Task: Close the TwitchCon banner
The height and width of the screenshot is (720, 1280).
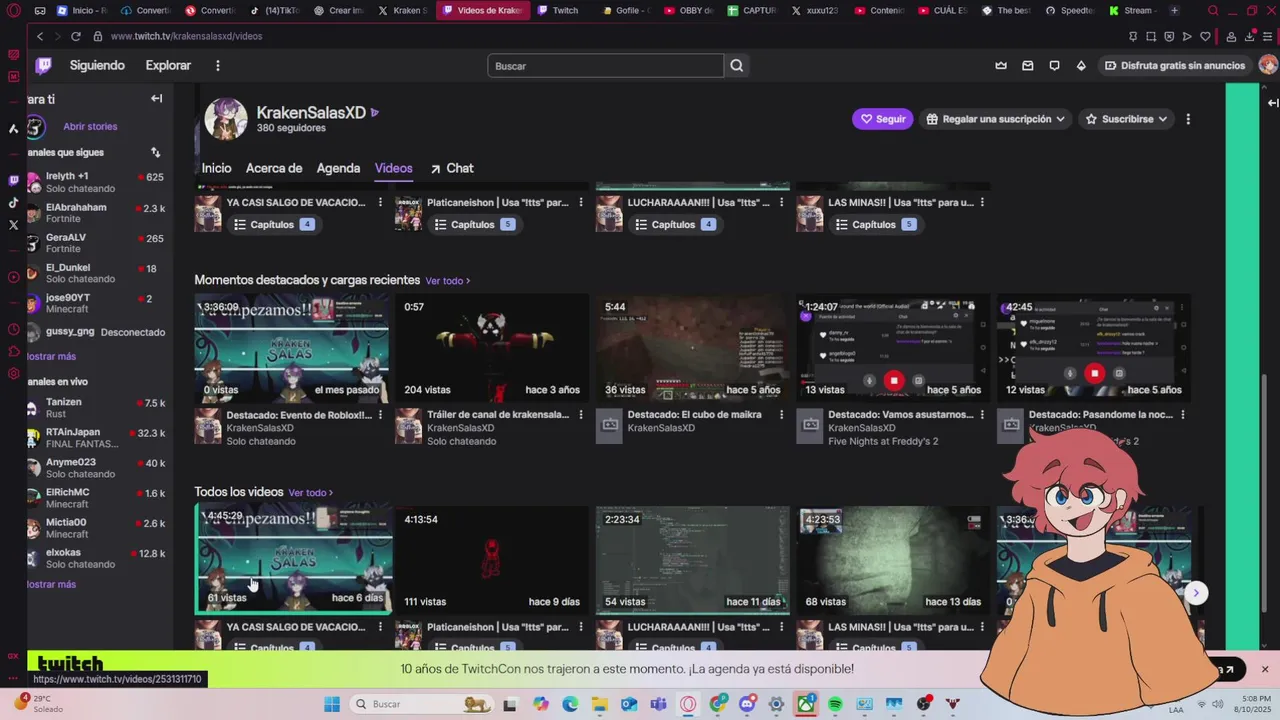Action: point(1264,669)
